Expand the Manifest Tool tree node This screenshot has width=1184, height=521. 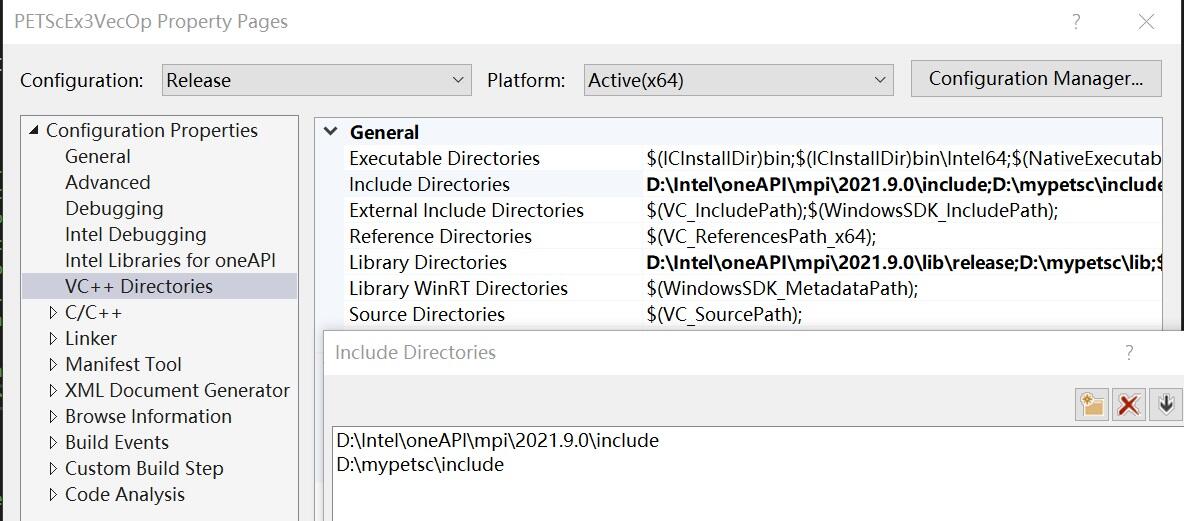[x=53, y=365]
